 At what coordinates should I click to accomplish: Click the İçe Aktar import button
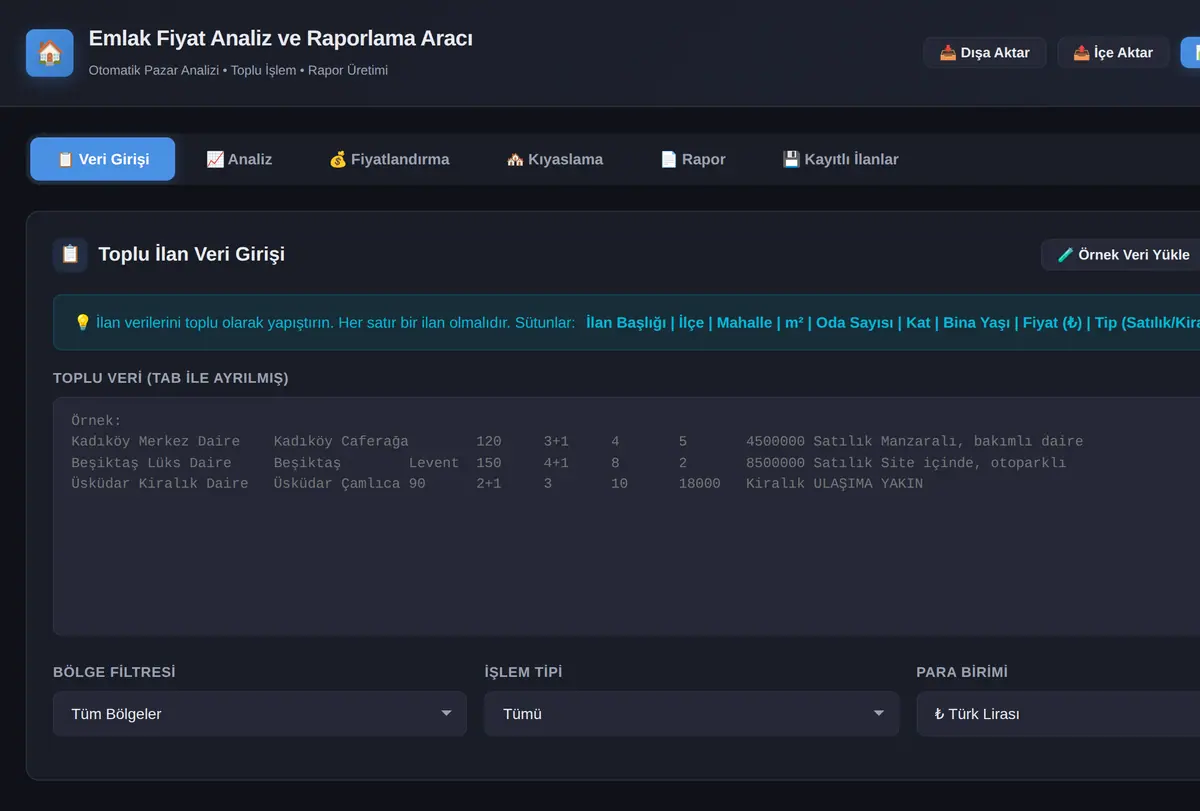1112,52
